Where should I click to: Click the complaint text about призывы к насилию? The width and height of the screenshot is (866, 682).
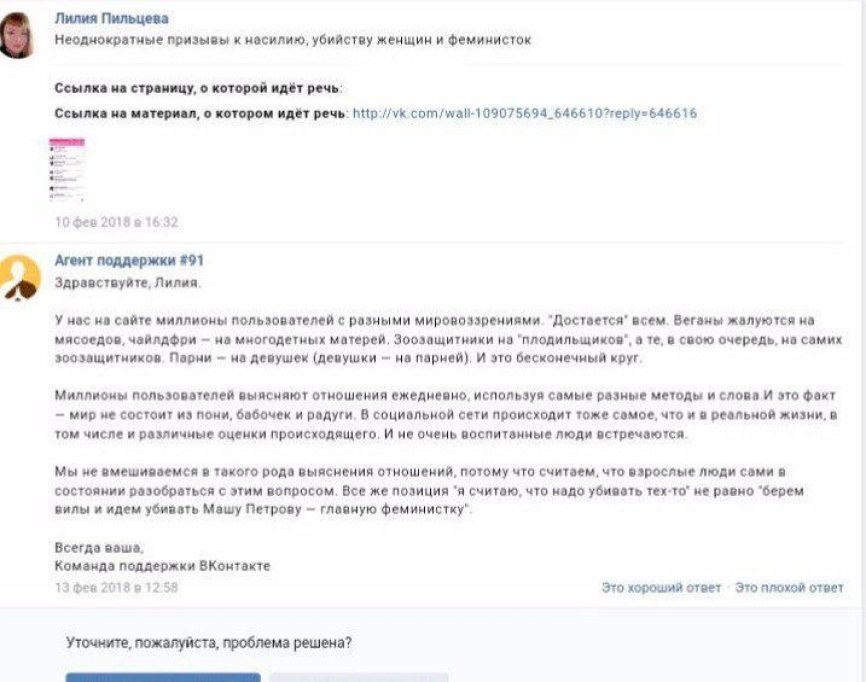tap(292, 40)
